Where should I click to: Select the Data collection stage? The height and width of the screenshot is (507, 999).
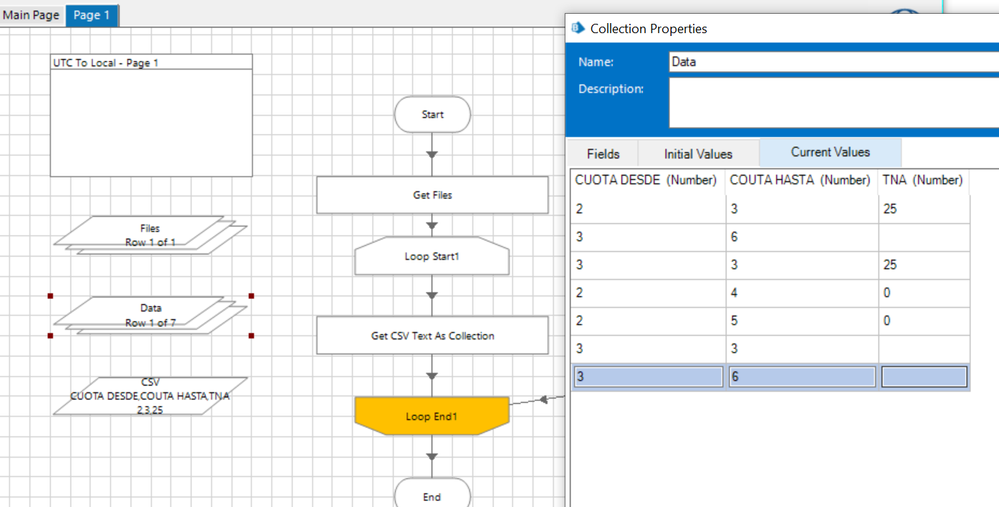[150, 315]
